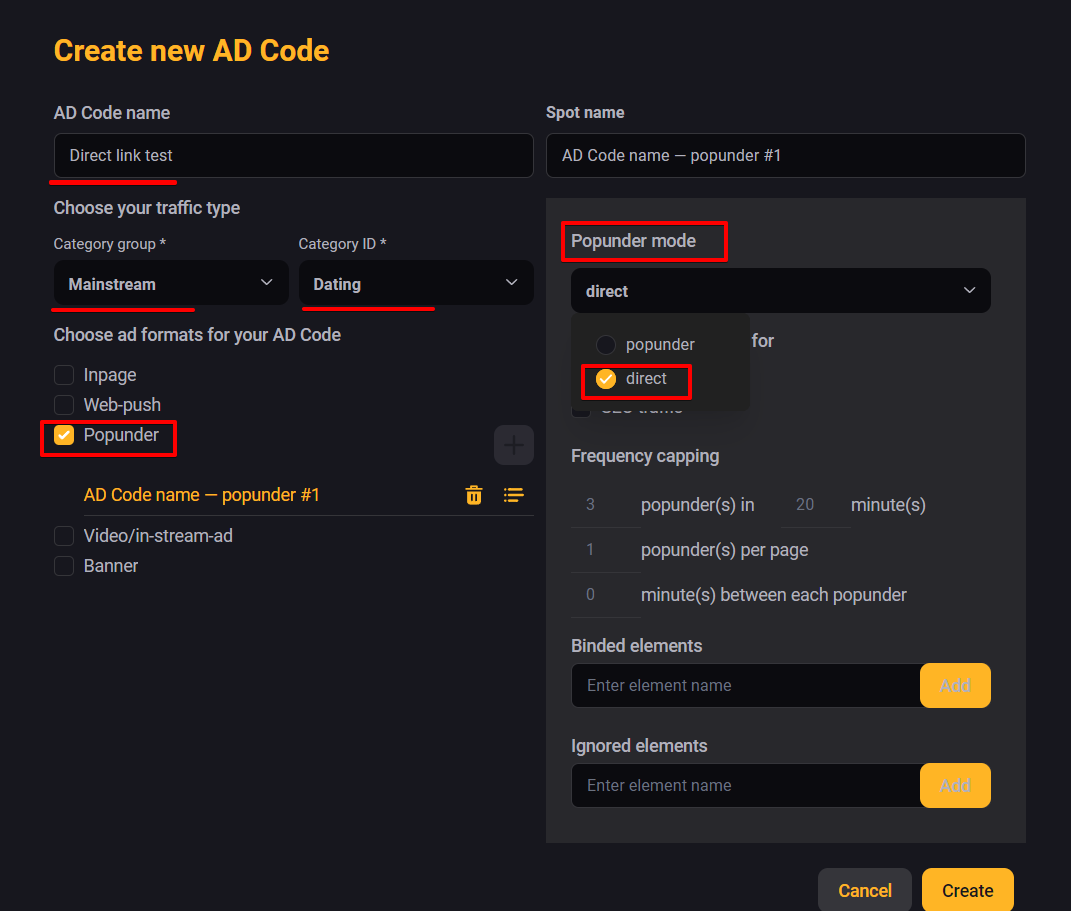
Task: Uncheck the Popunder ad format
Action: [64, 435]
